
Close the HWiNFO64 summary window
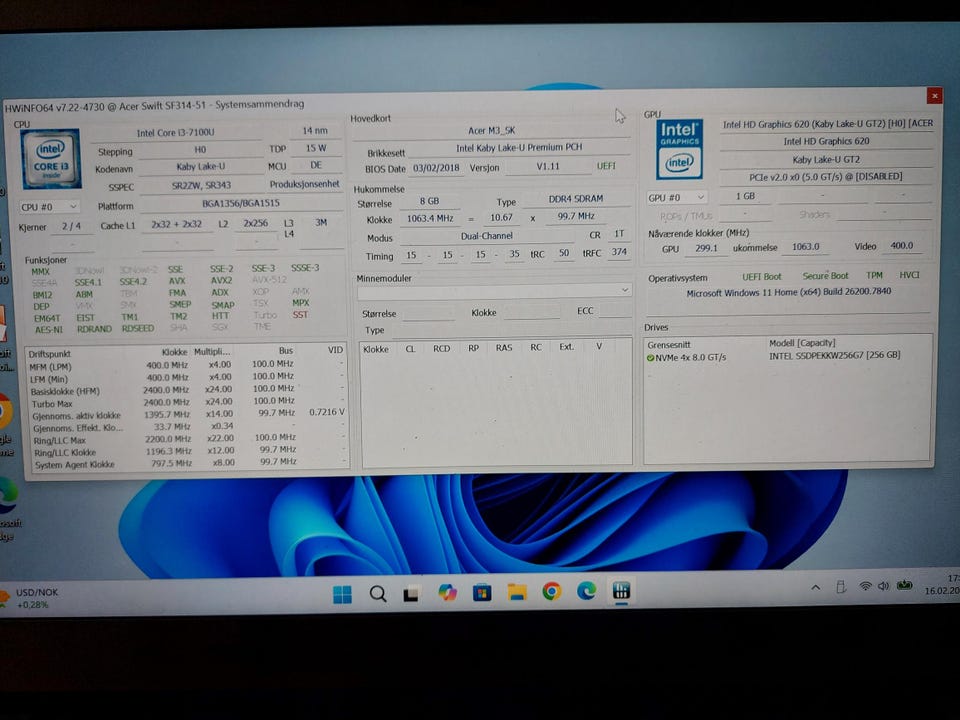click(x=934, y=96)
